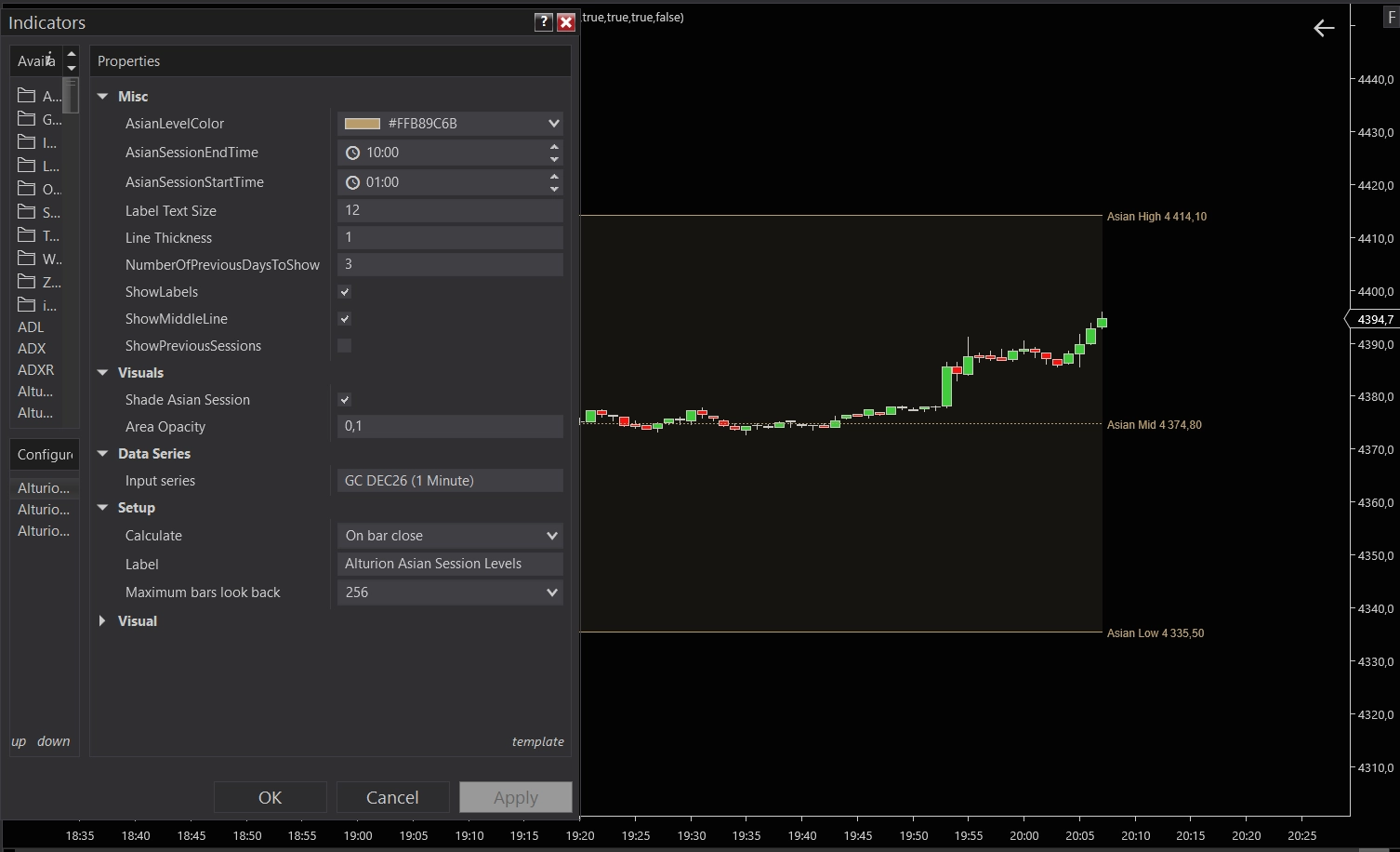Enable the ShowPreviousSessions checkbox
The height and width of the screenshot is (852, 1400).
[344, 346]
